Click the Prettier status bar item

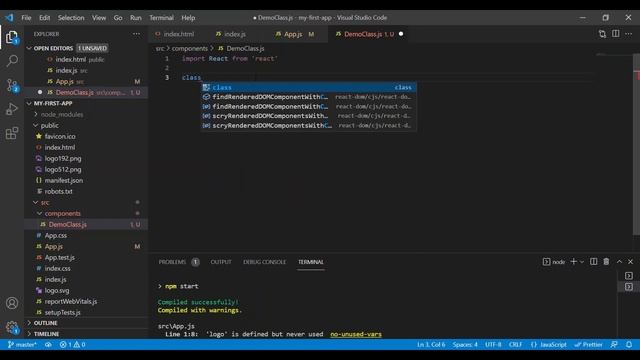(x=589, y=344)
